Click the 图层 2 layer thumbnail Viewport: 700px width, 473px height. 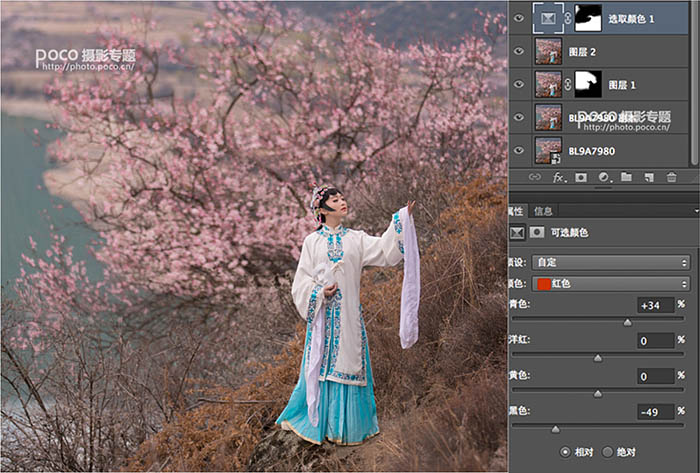[x=548, y=51]
